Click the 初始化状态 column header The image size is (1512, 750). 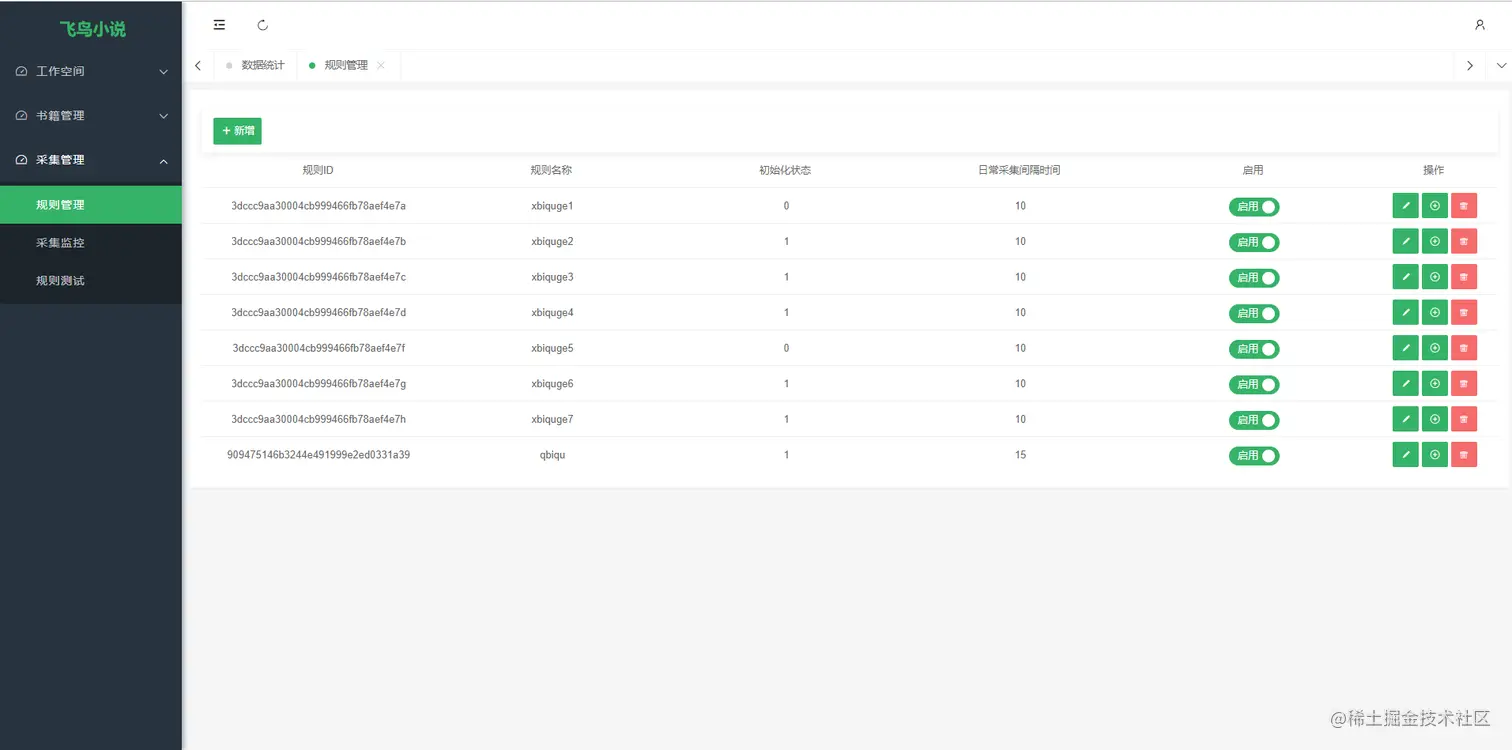(785, 170)
